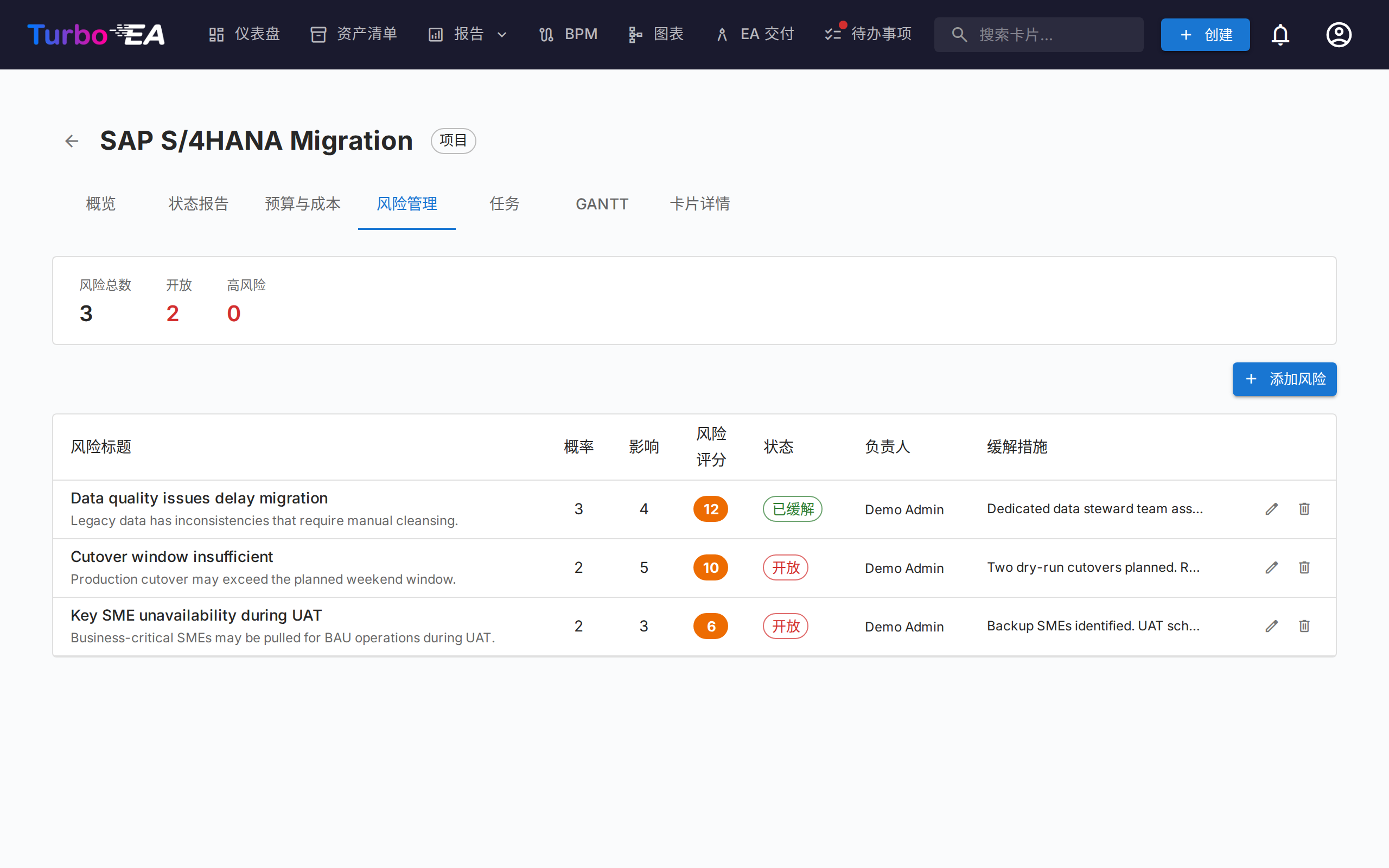Edit the Data quality issues risk
Viewport: 1389px width, 868px height.
[1271, 509]
